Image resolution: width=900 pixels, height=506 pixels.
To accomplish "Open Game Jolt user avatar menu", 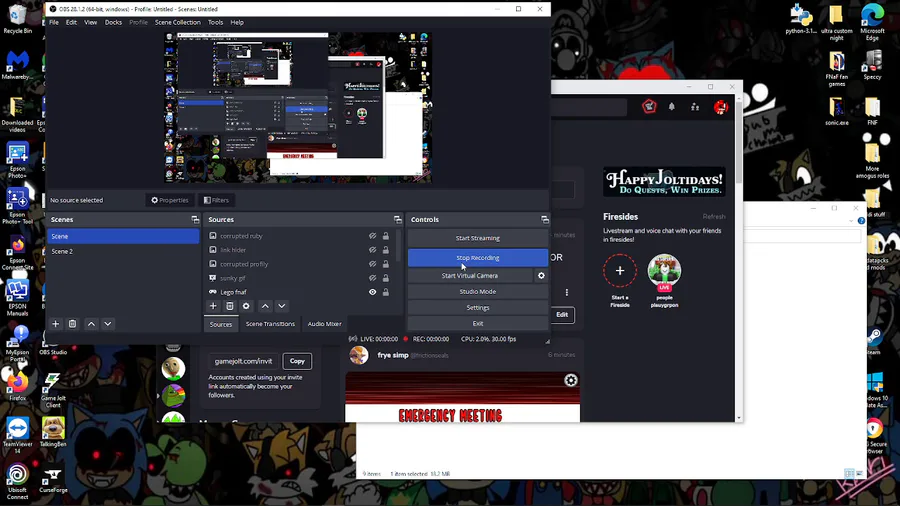I will 721,107.
